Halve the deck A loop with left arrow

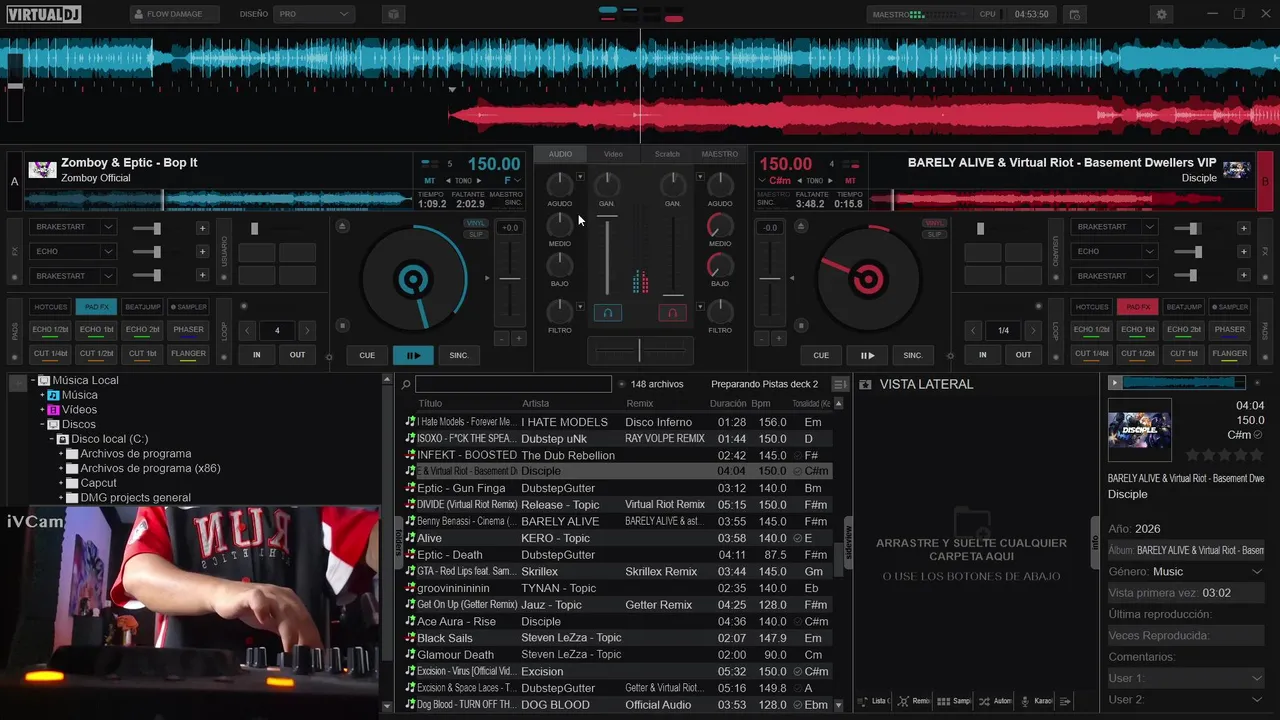point(247,330)
